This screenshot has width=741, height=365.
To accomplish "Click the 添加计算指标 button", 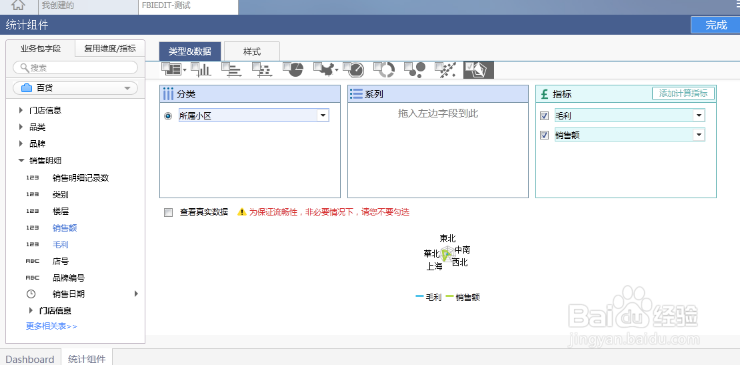I will click(683, 93).
